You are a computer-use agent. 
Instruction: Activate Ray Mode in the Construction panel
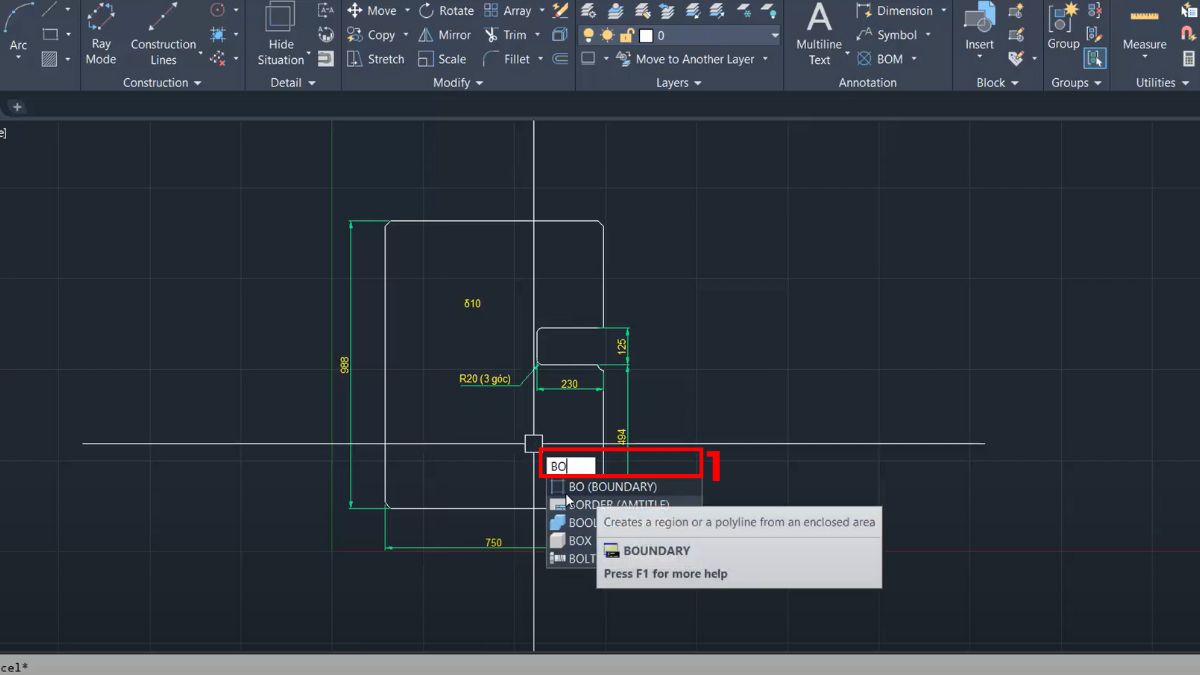101,34
